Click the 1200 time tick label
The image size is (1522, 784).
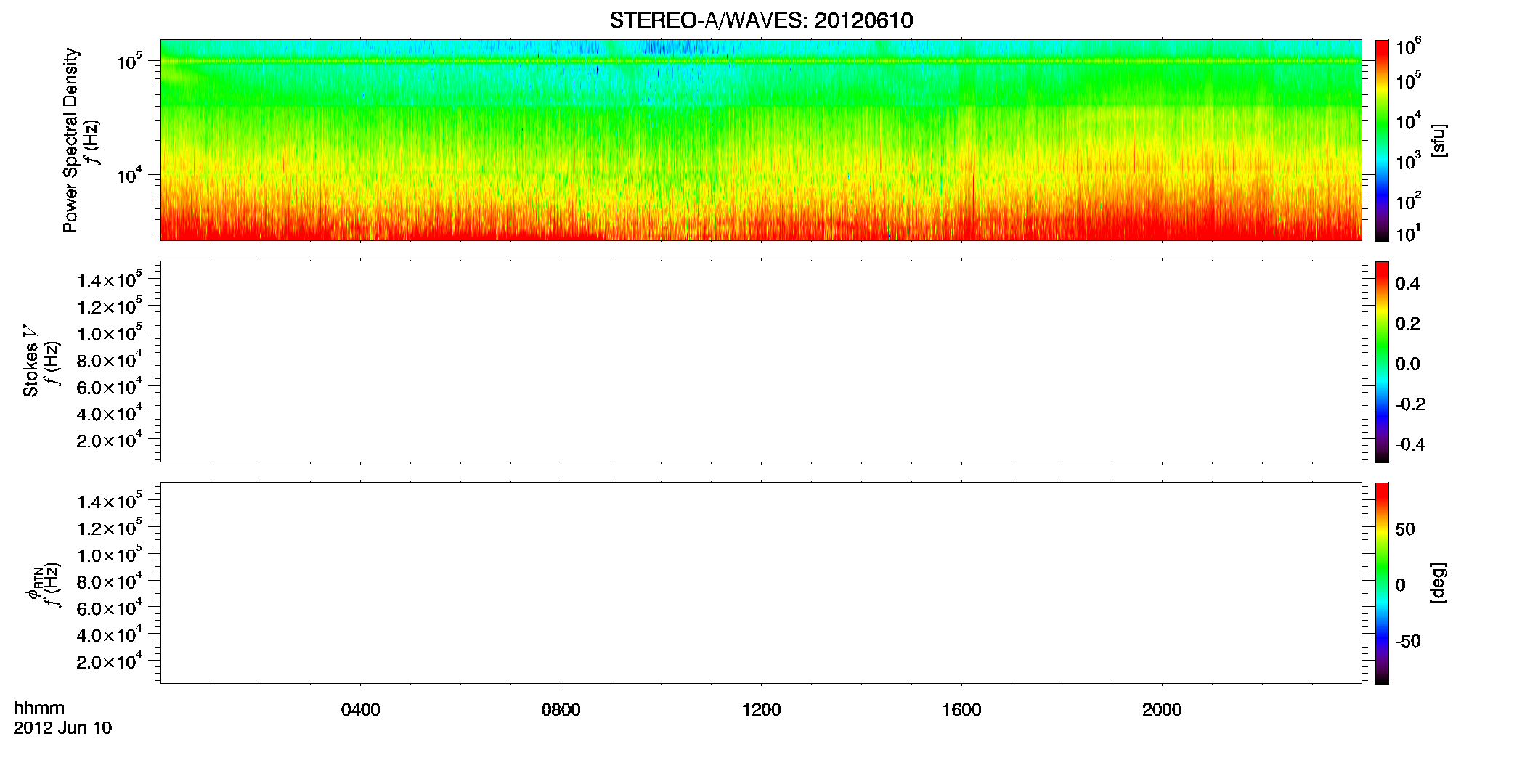pos(761,710)
